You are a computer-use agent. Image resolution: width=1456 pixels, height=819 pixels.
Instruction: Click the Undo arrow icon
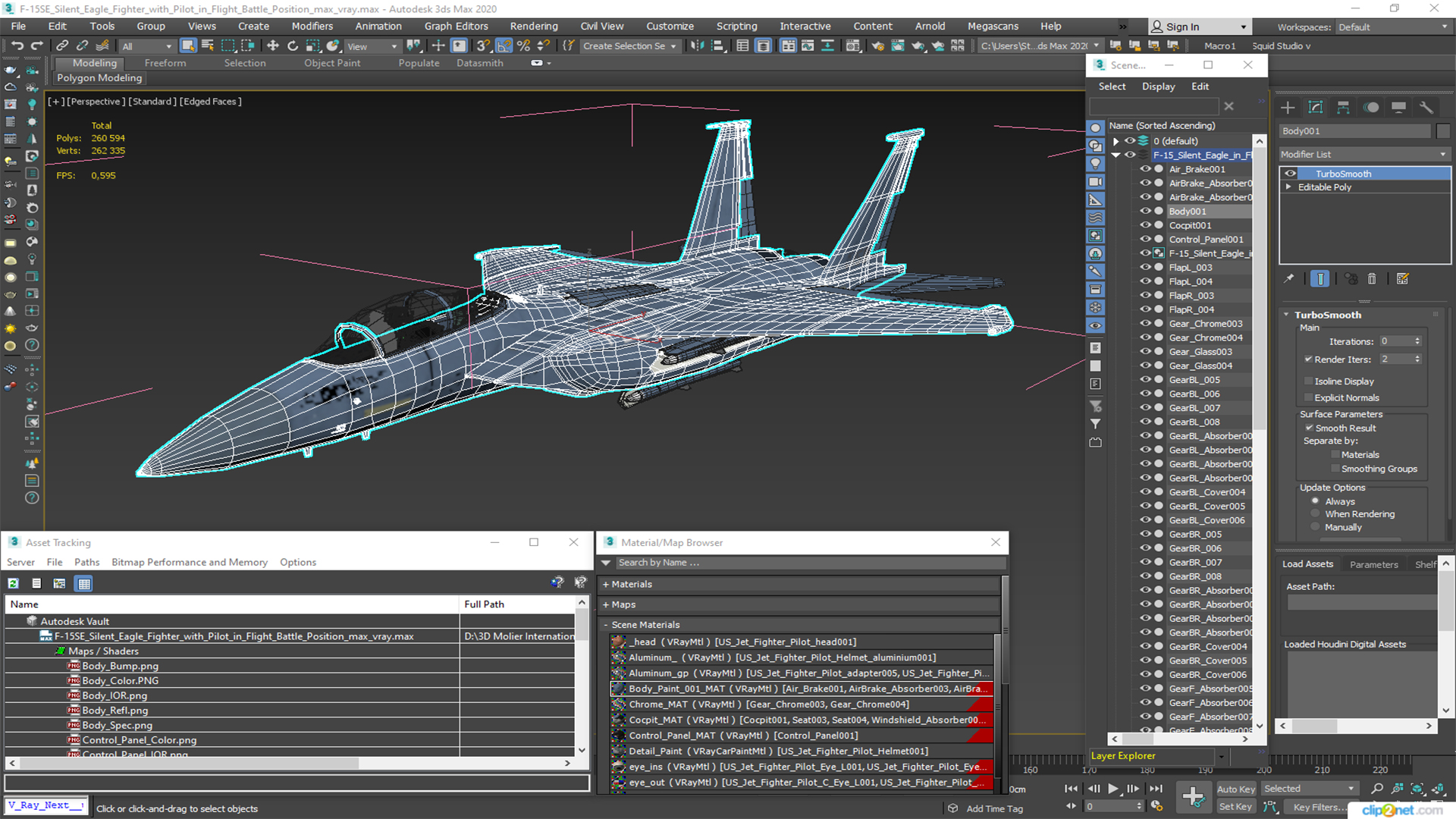[x=17, y=45]
